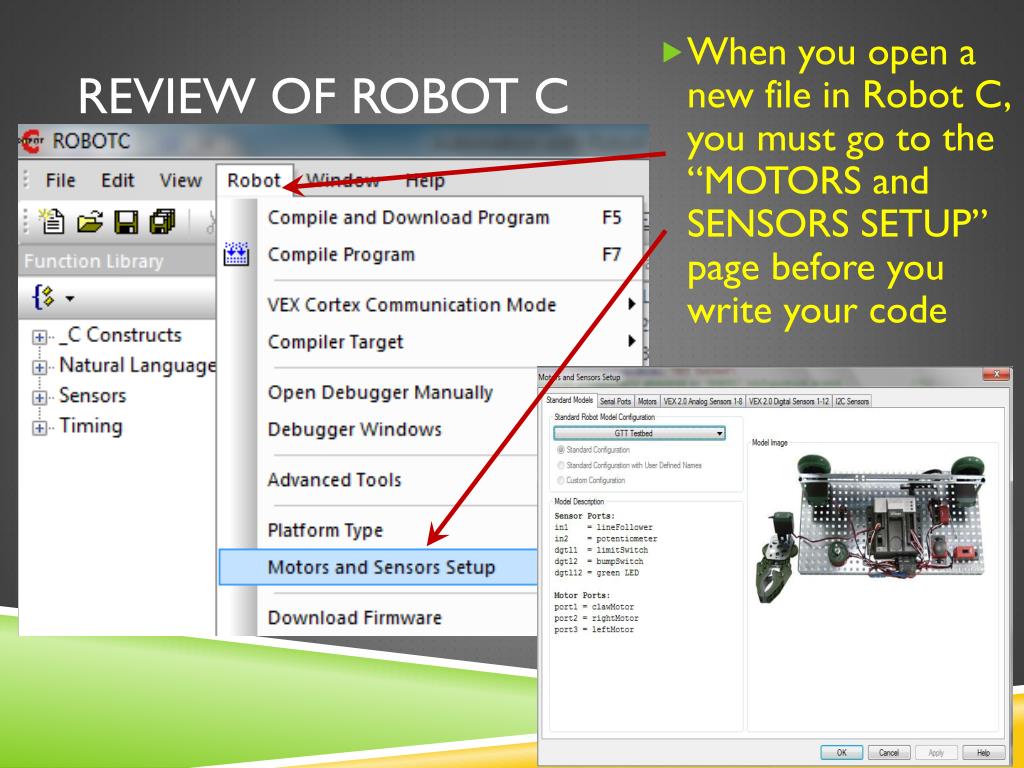Choose Compile and Download Program

[x=431, y=217]
